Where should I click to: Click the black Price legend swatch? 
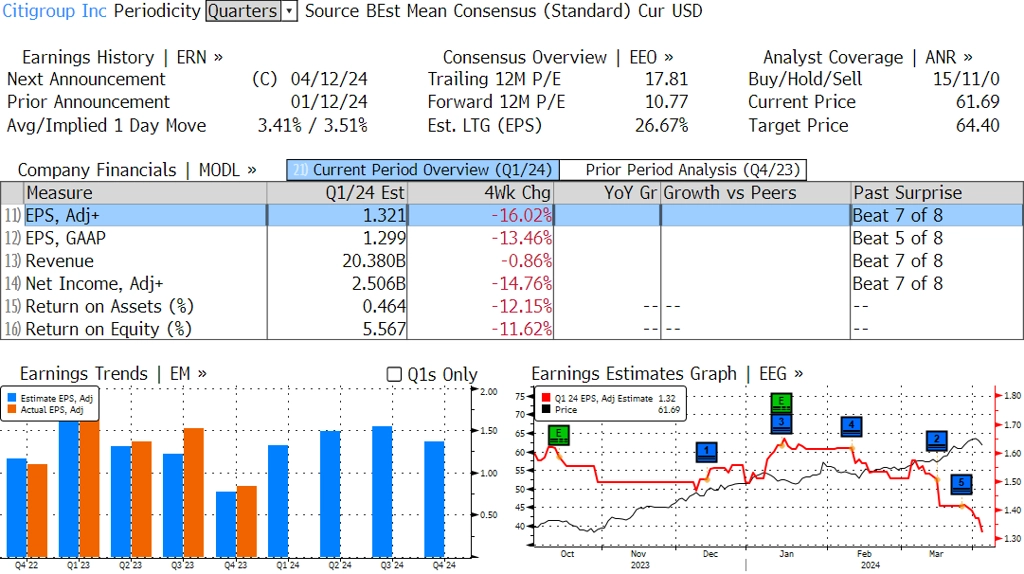coord(546,409)
